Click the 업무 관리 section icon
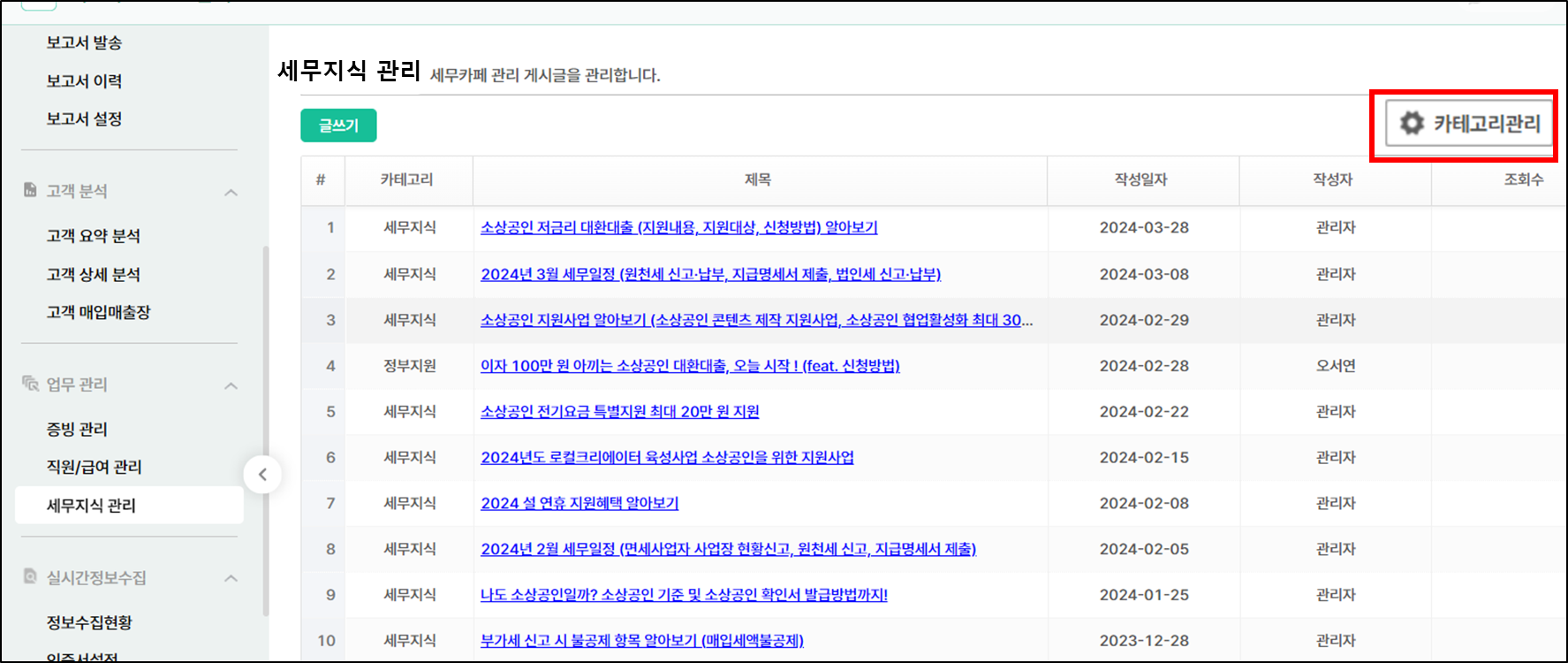1568x663 pixels. 30,384
